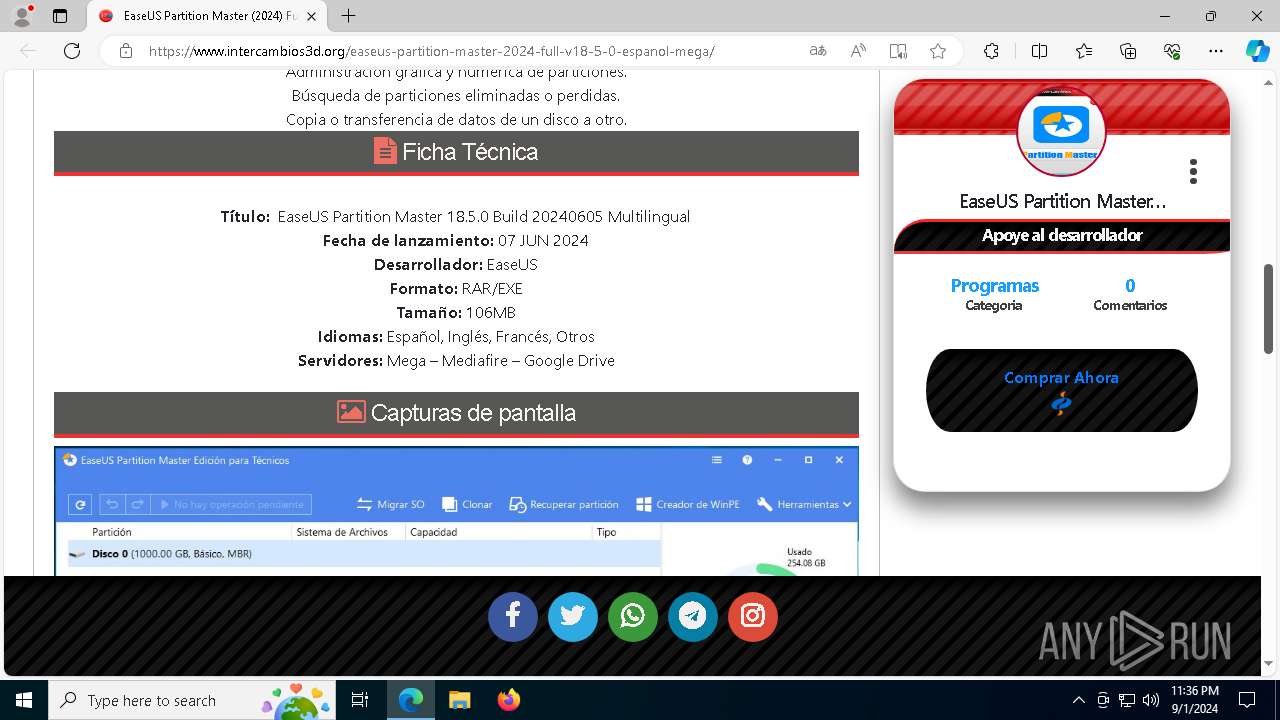
Task: Open the Windows Start menu
Action: click(x=24, y=700)
